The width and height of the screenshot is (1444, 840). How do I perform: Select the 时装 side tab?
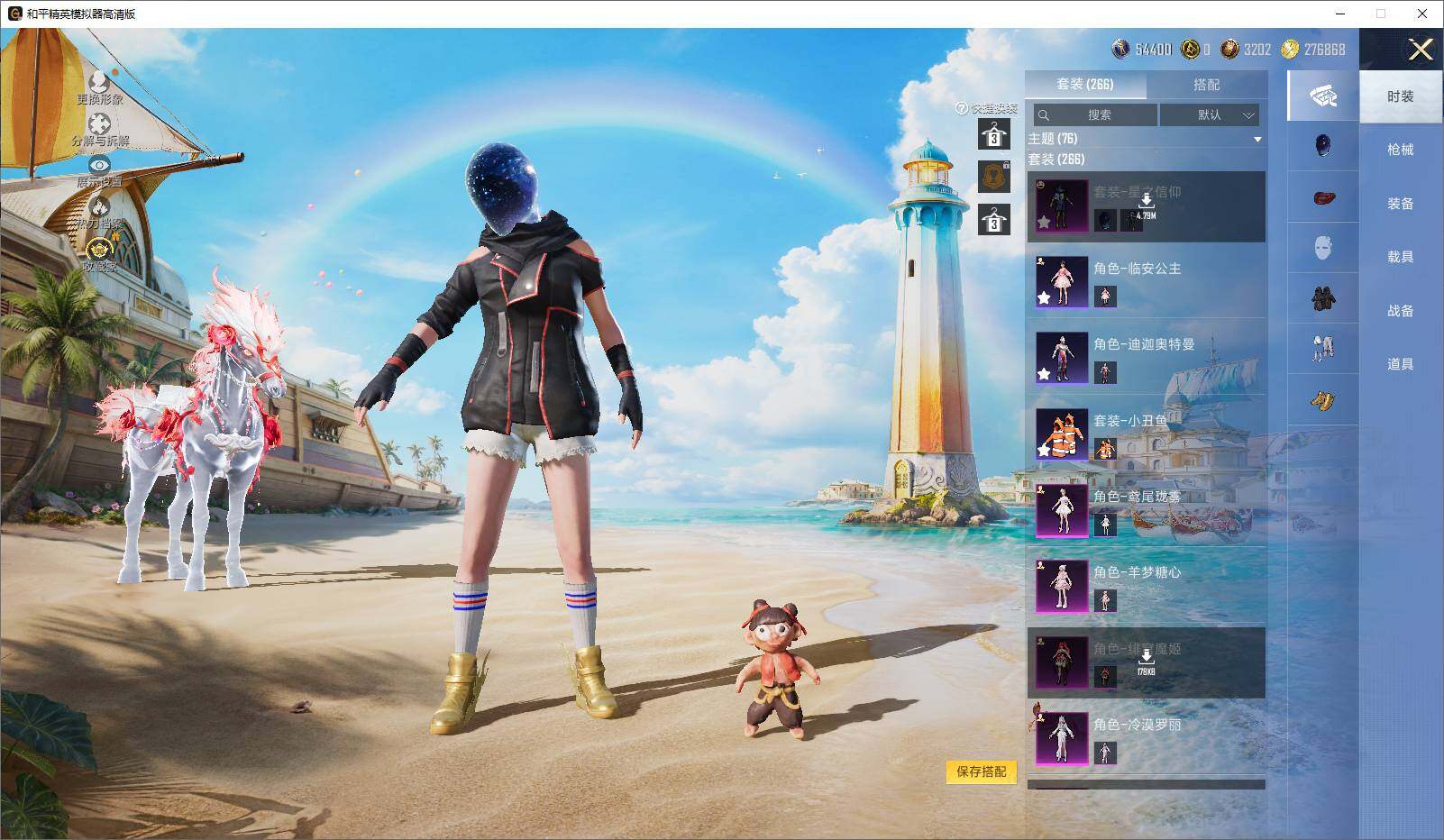coord(1401,96)
